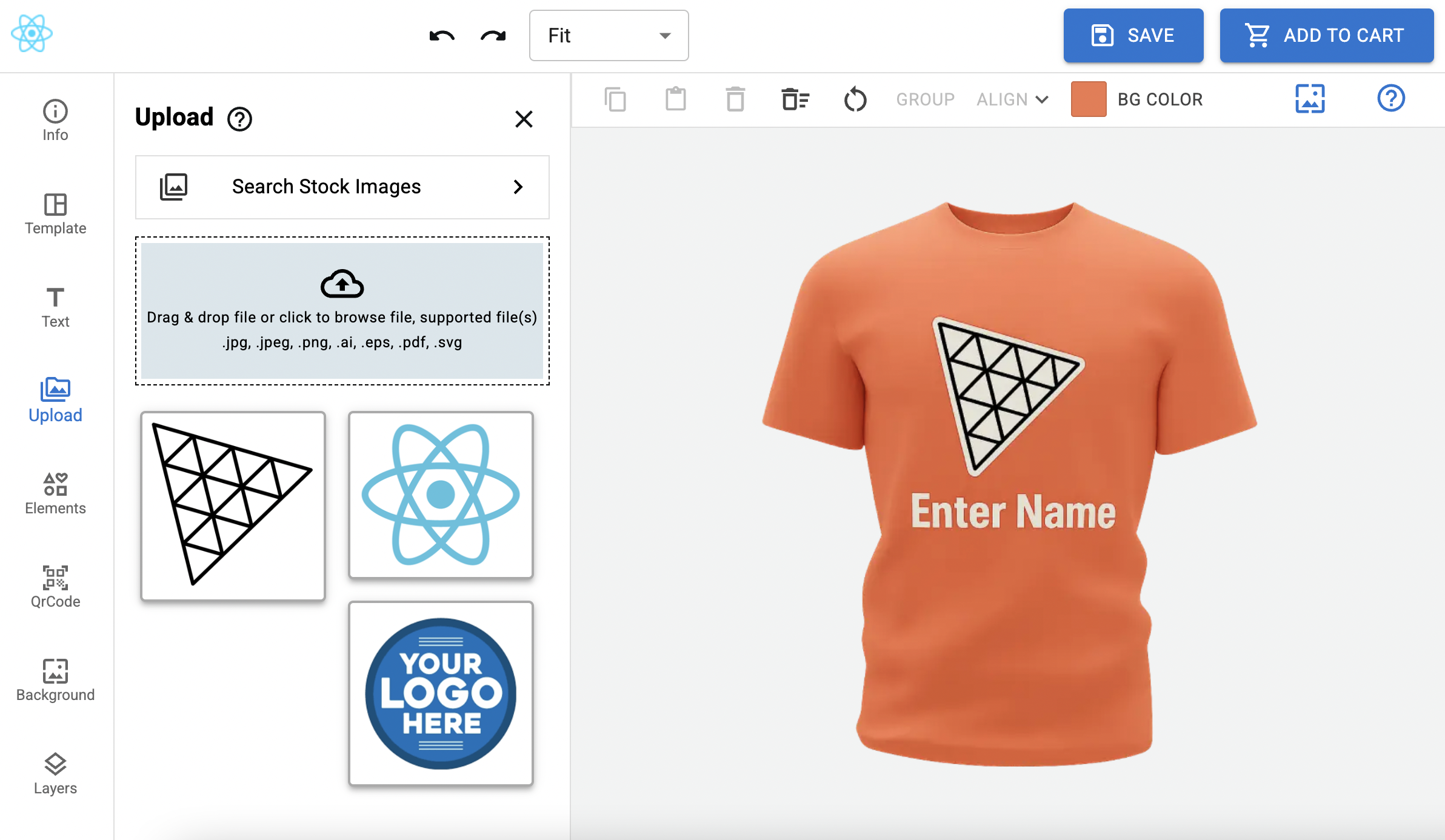This screenshot has width=1445, height=840.
Task: Open the QrCode sidebar tab
Action: (55, 587)
